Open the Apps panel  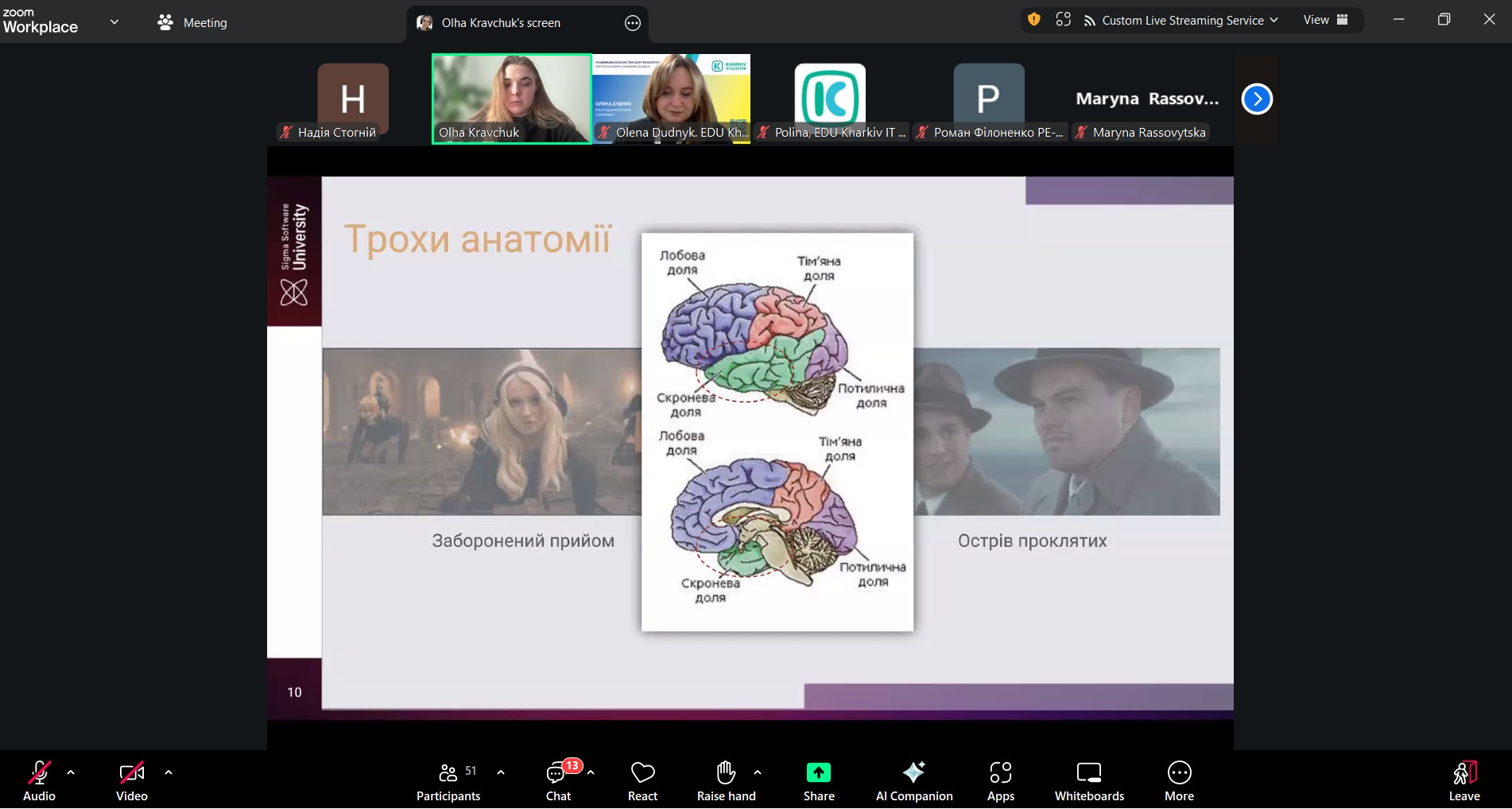click(x=1000, y=781)
